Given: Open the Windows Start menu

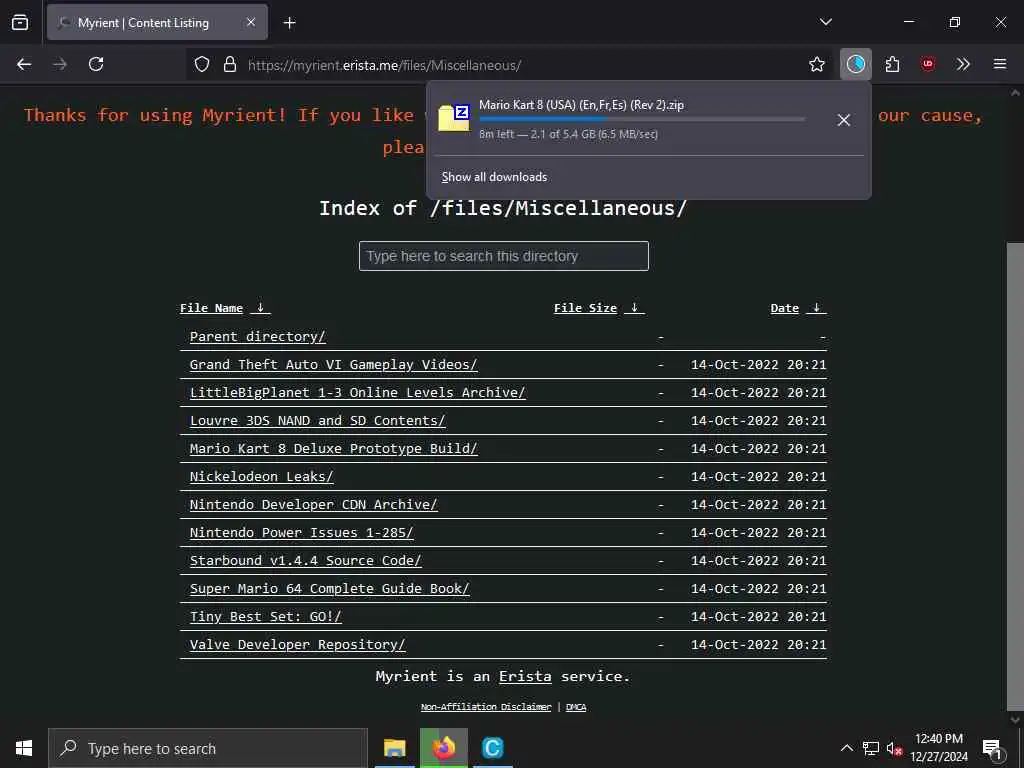Looking at the screenshot, I should (24, 748).
